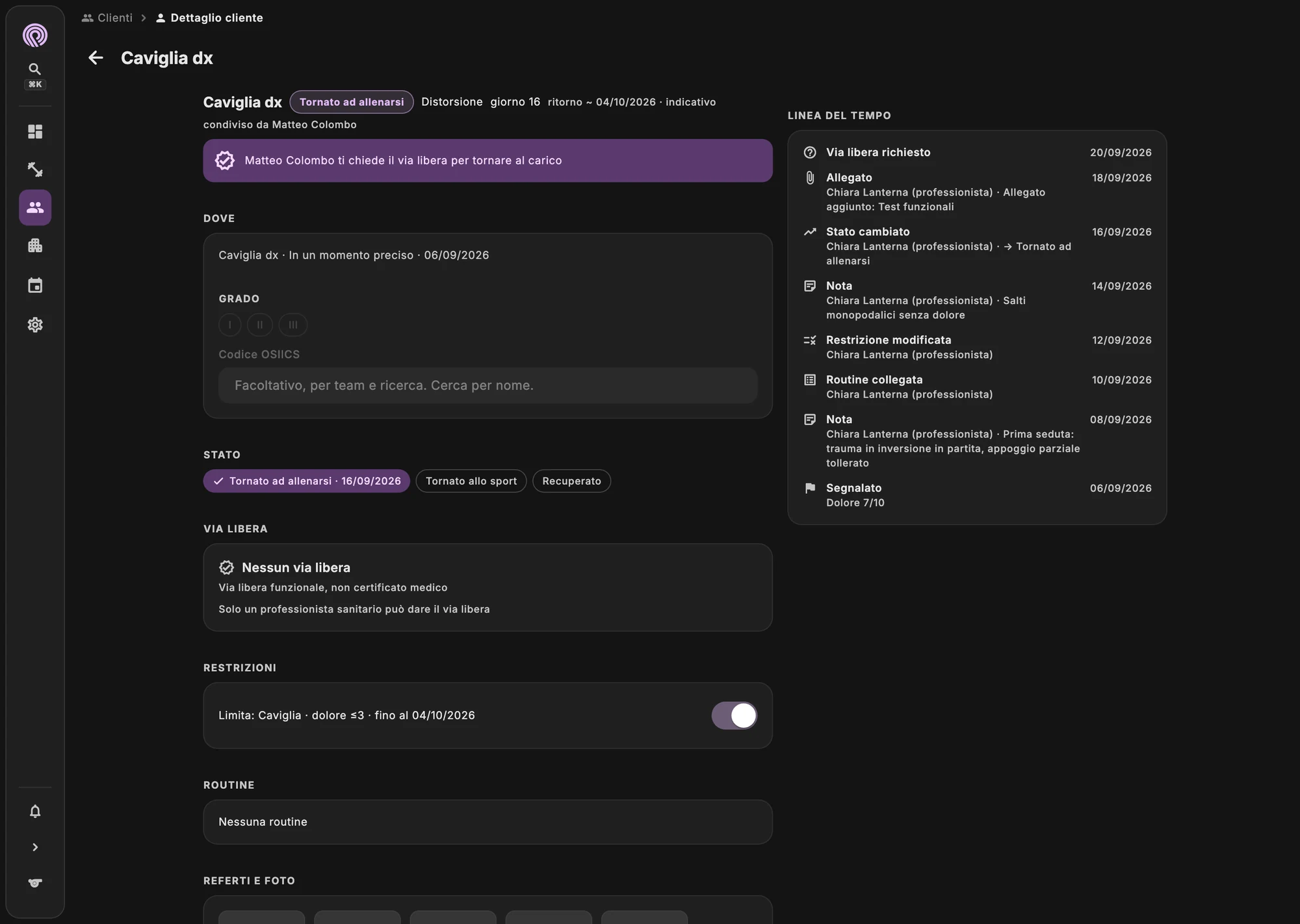Open the clients people icon
This screenshot has height=924, width=1300.
tap(35, 207)
